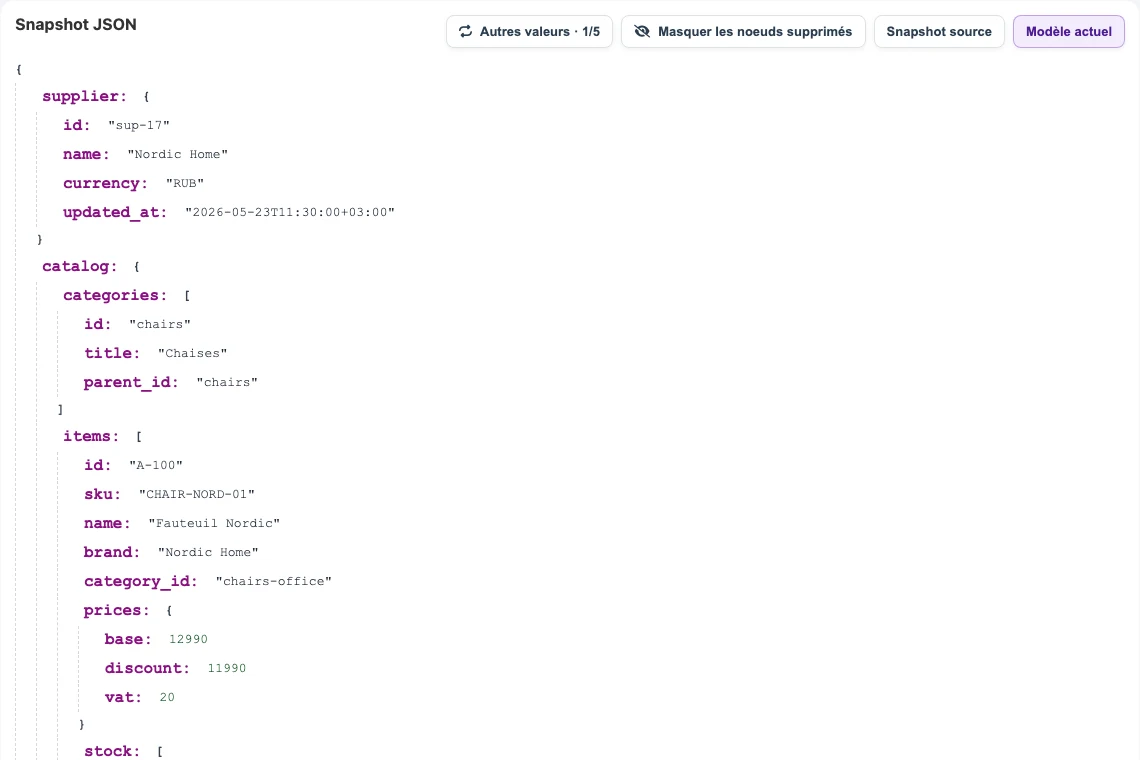This screenshot has height=760, width=1140.
Task: Select the title key
Action: coord(112,353)
